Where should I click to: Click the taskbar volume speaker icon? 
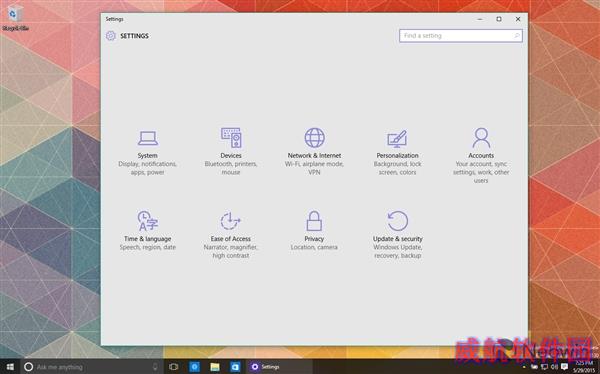[x=554, y=367]
